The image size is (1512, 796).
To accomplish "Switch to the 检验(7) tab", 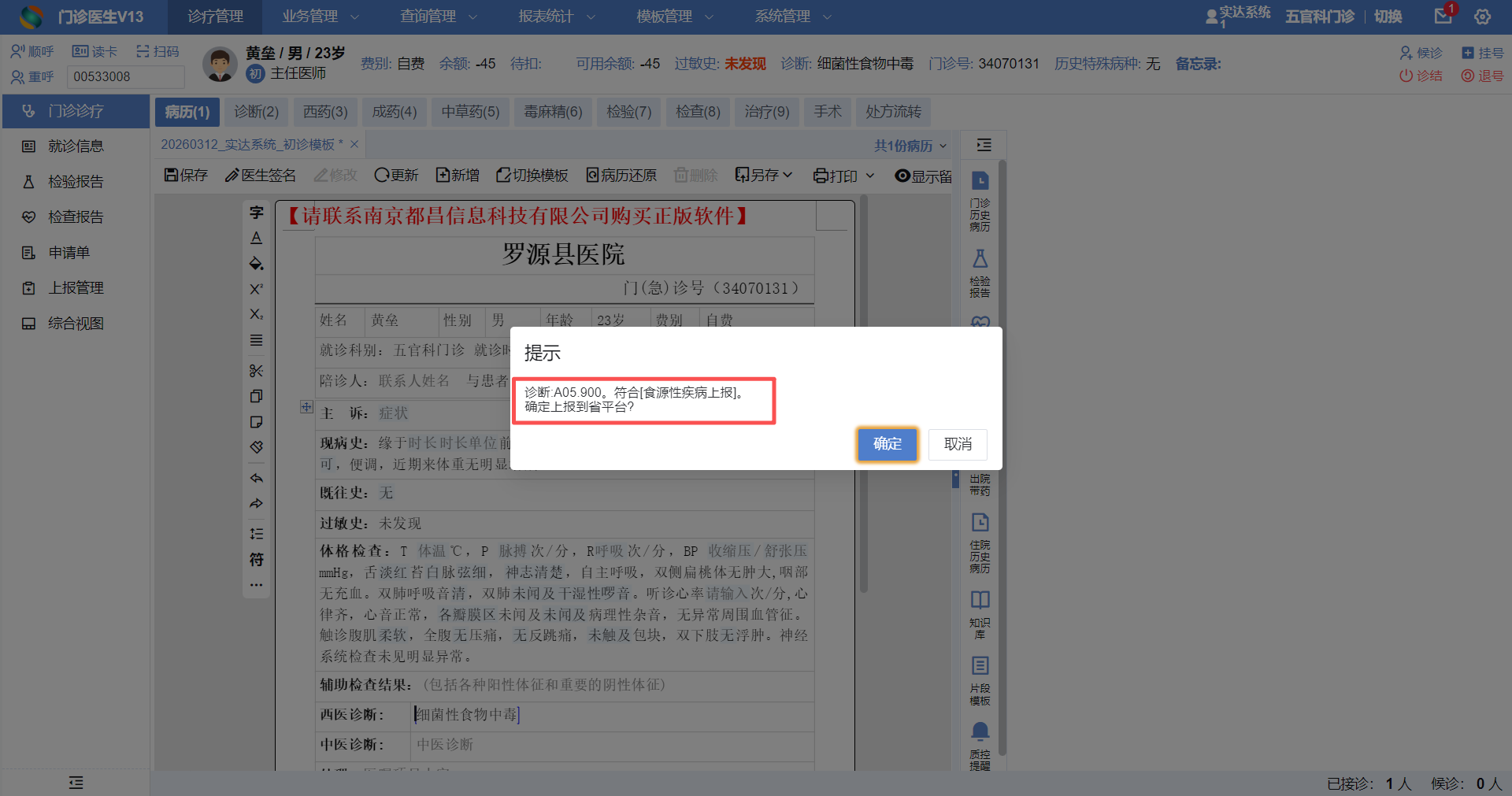I will coord(629,112).
